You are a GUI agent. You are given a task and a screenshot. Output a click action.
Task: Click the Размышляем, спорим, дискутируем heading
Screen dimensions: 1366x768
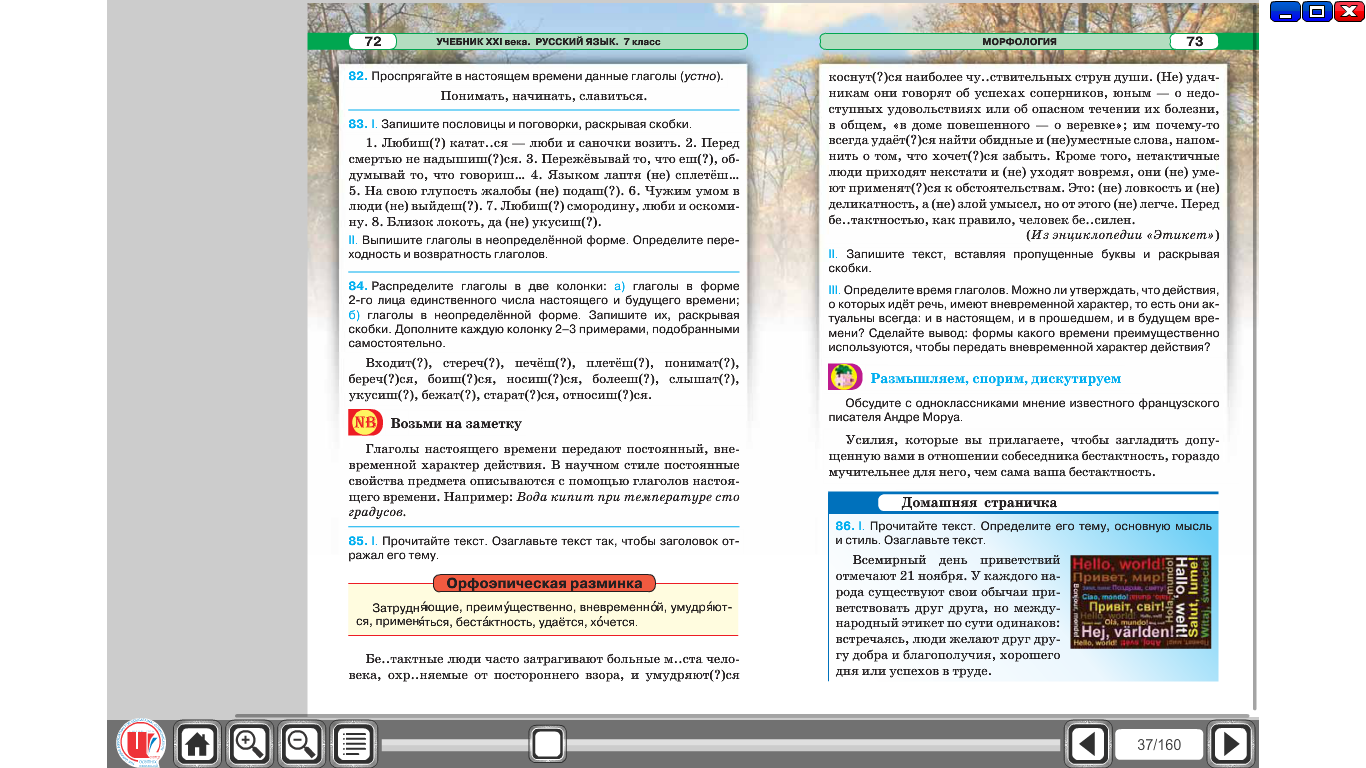(995, 379)
